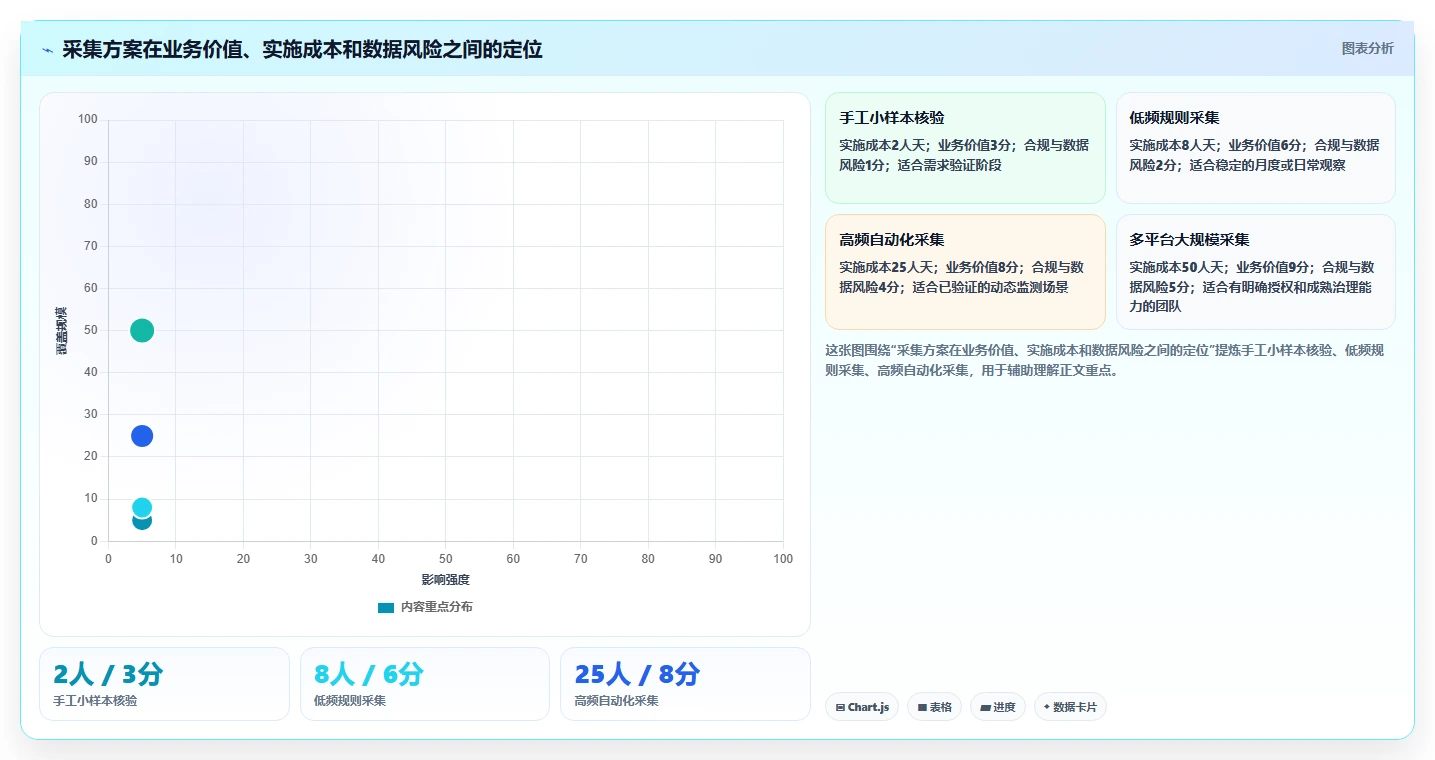Viewport: 1435px width, 760px height.
Task: Click the 手工小样本核验 label under 2人 / 3分
Action: click(x=95, y=701)
